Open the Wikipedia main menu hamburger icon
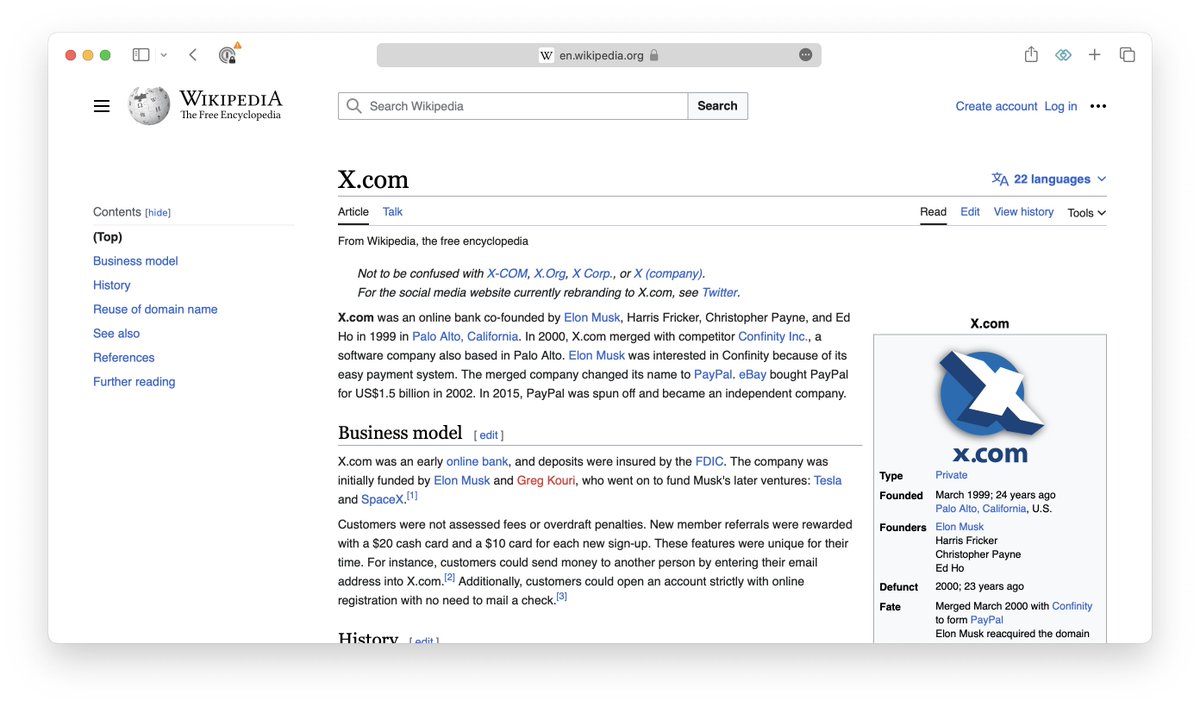This screenshot has width=1200, height=707. pos(101,106)
